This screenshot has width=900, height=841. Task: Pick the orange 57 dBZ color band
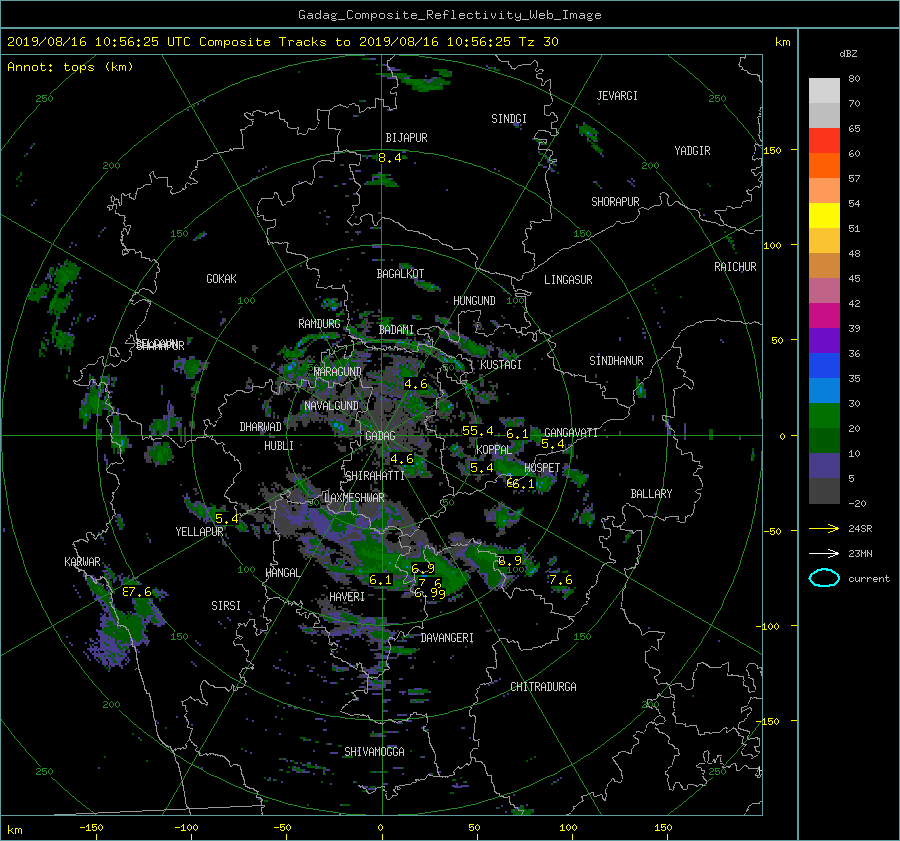coord(824,166)
